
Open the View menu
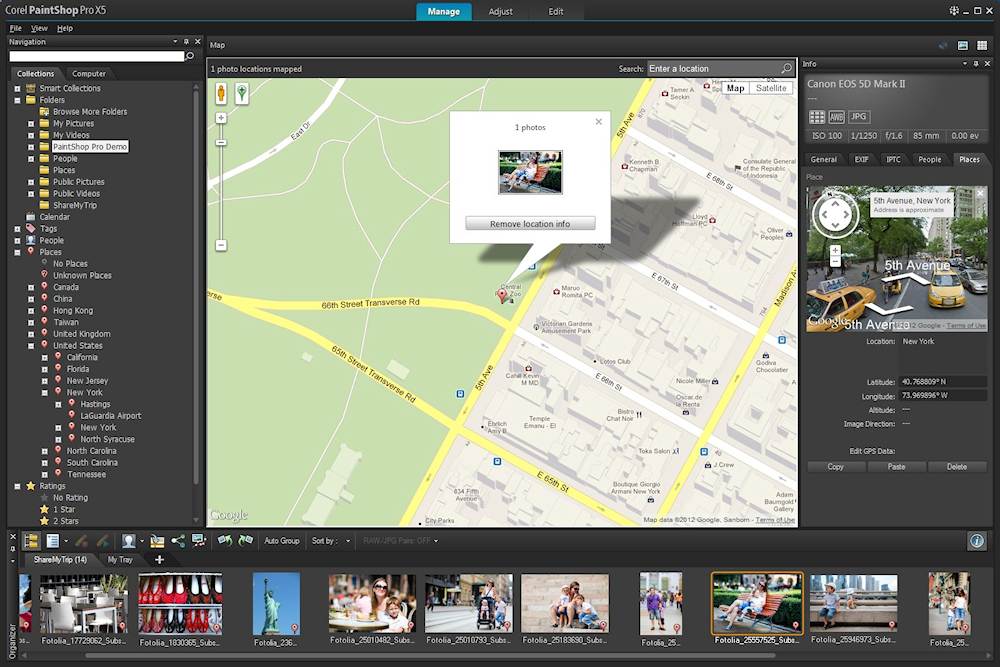[39, 28]
